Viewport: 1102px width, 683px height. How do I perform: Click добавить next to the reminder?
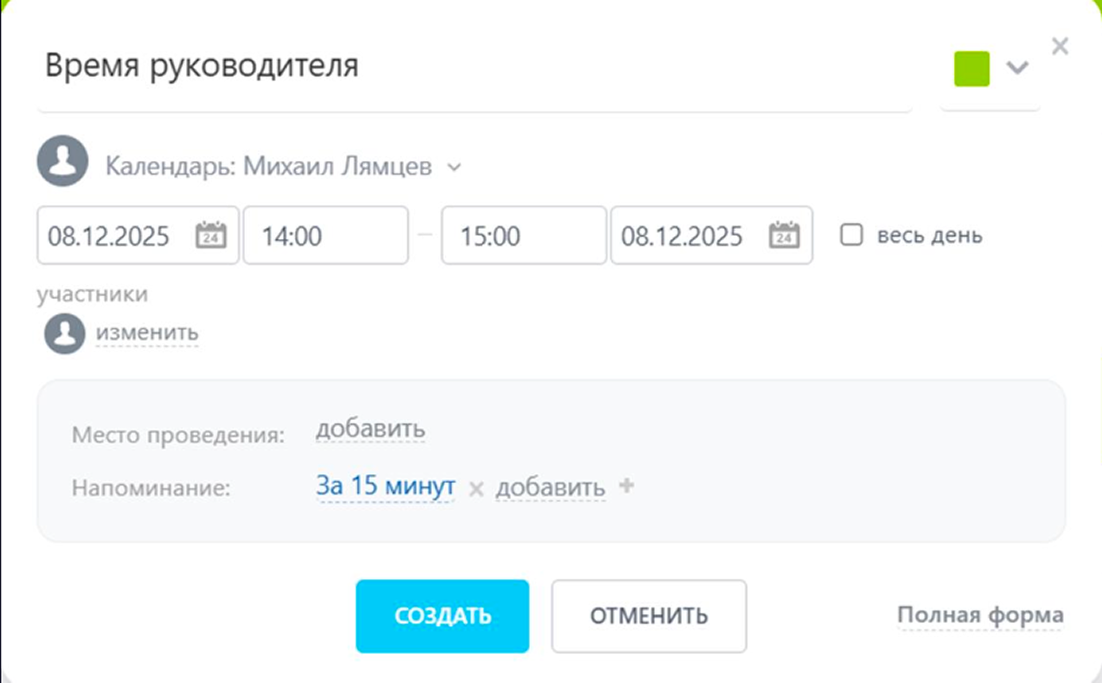[x=550, y=488]
